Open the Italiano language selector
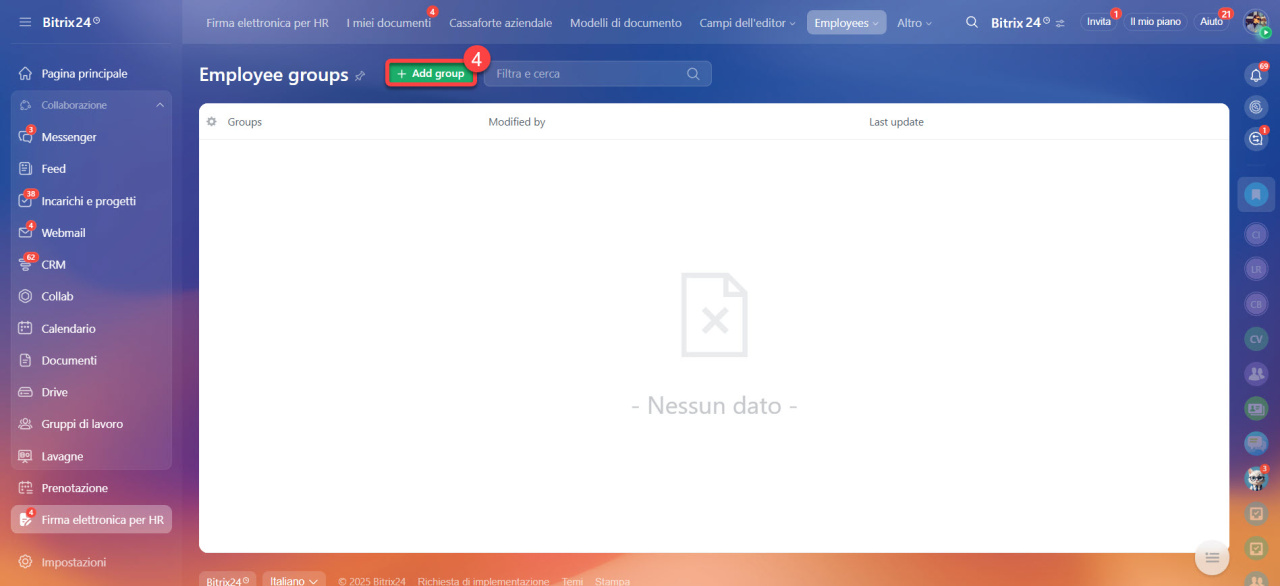1280x586 pixels. (x=293, y=581)
